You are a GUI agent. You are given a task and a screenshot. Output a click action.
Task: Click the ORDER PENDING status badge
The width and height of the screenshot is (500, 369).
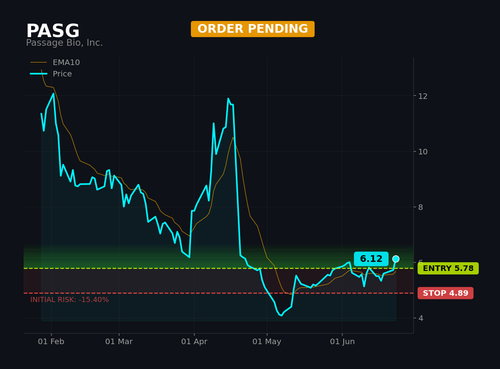tap(253, 29)
